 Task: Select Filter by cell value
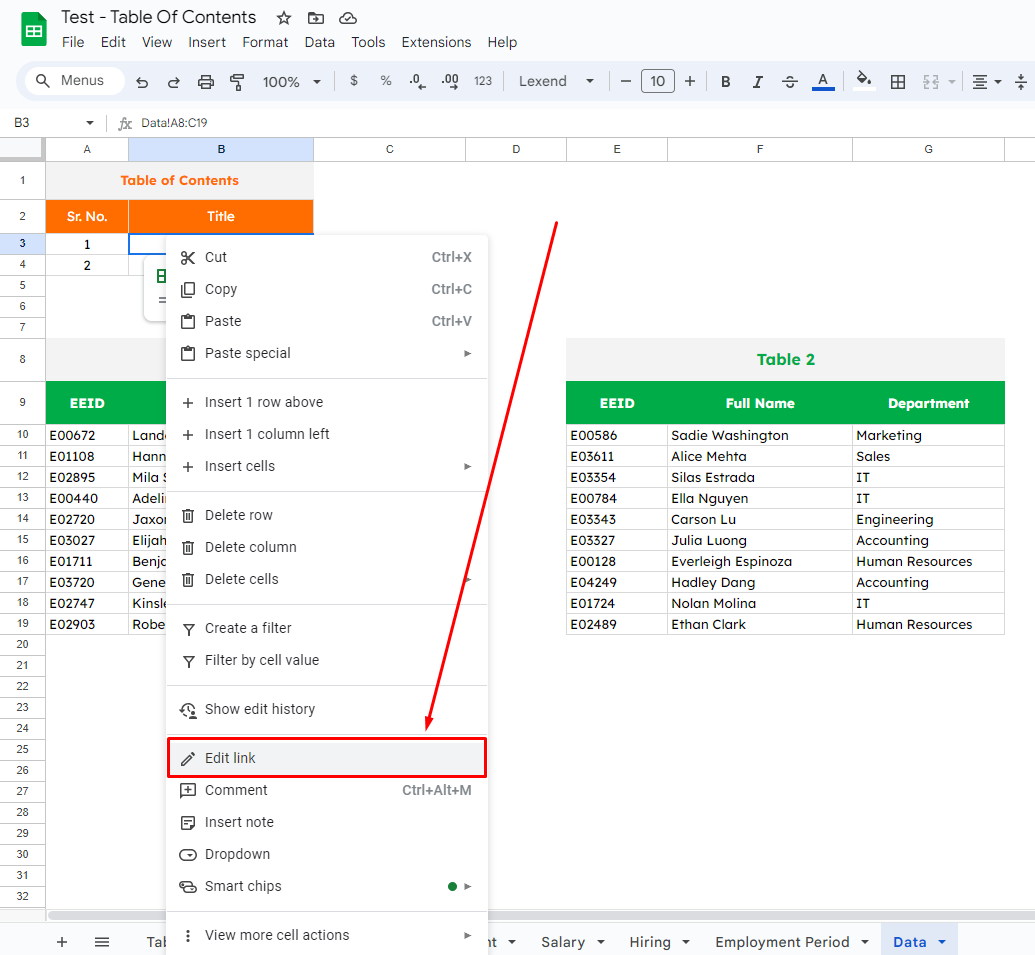click(327, 660)
